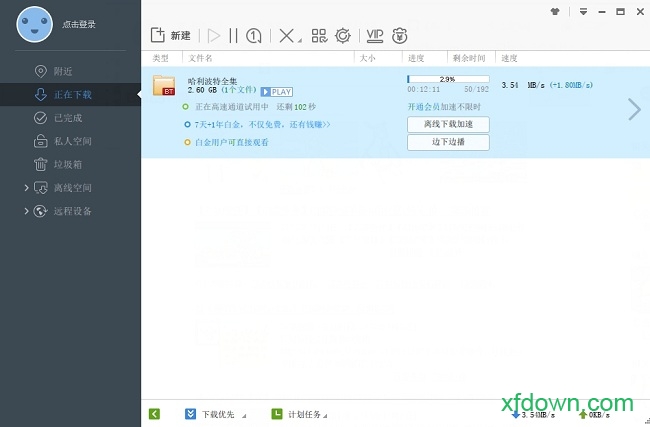This screenshot has width=650, height=427.
Task: Expand the 远程设备 tree arrow
Action: coord(26,211)
